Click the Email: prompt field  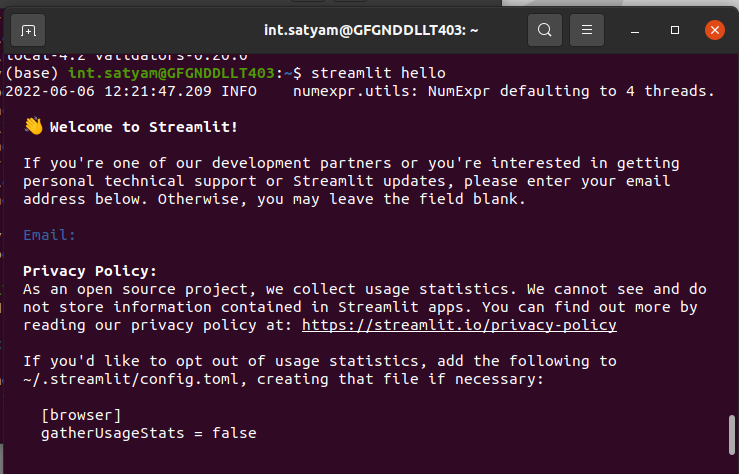click(x=50, y=235)
